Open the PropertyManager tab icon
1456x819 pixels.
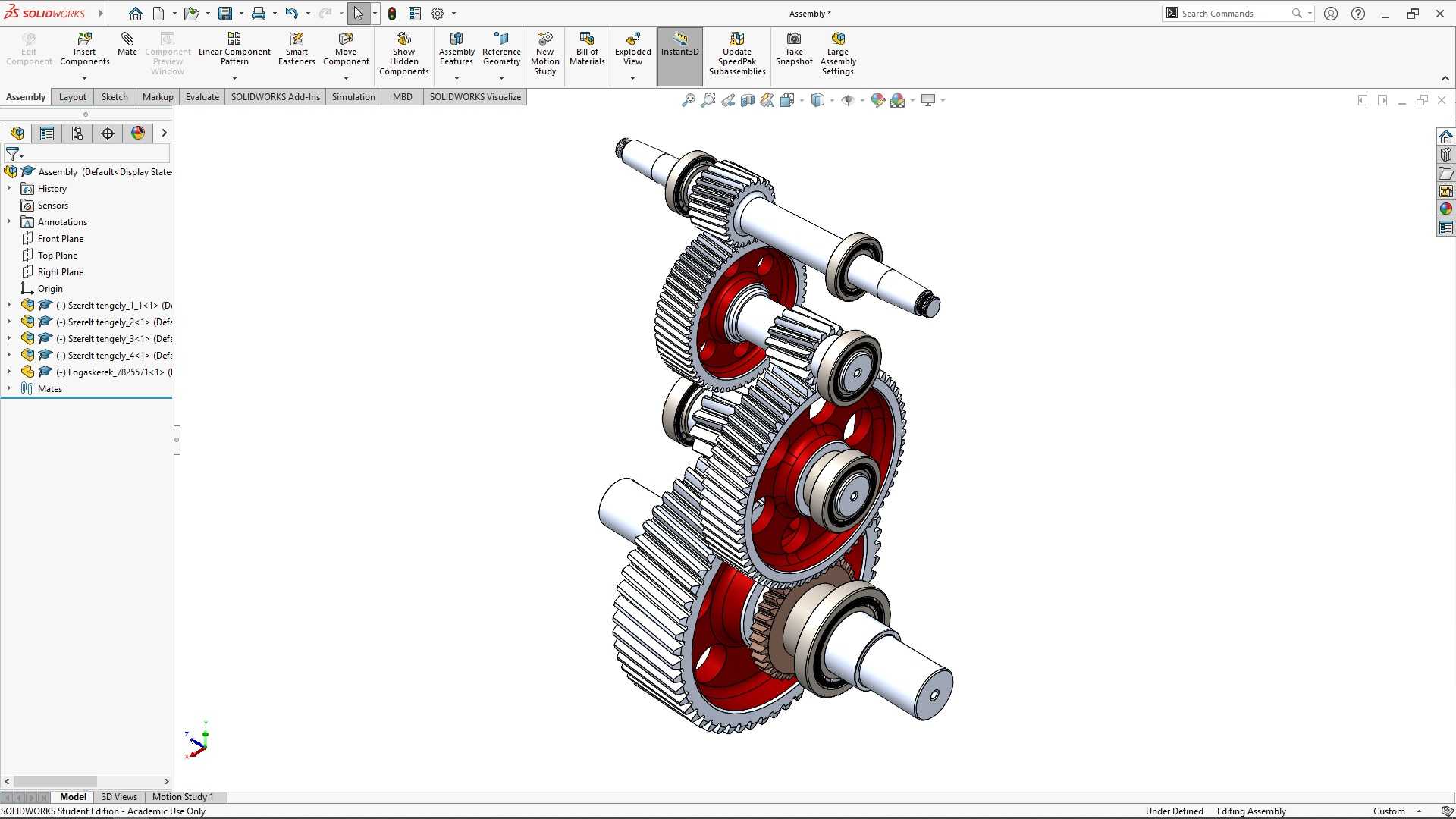coord(47,133)
